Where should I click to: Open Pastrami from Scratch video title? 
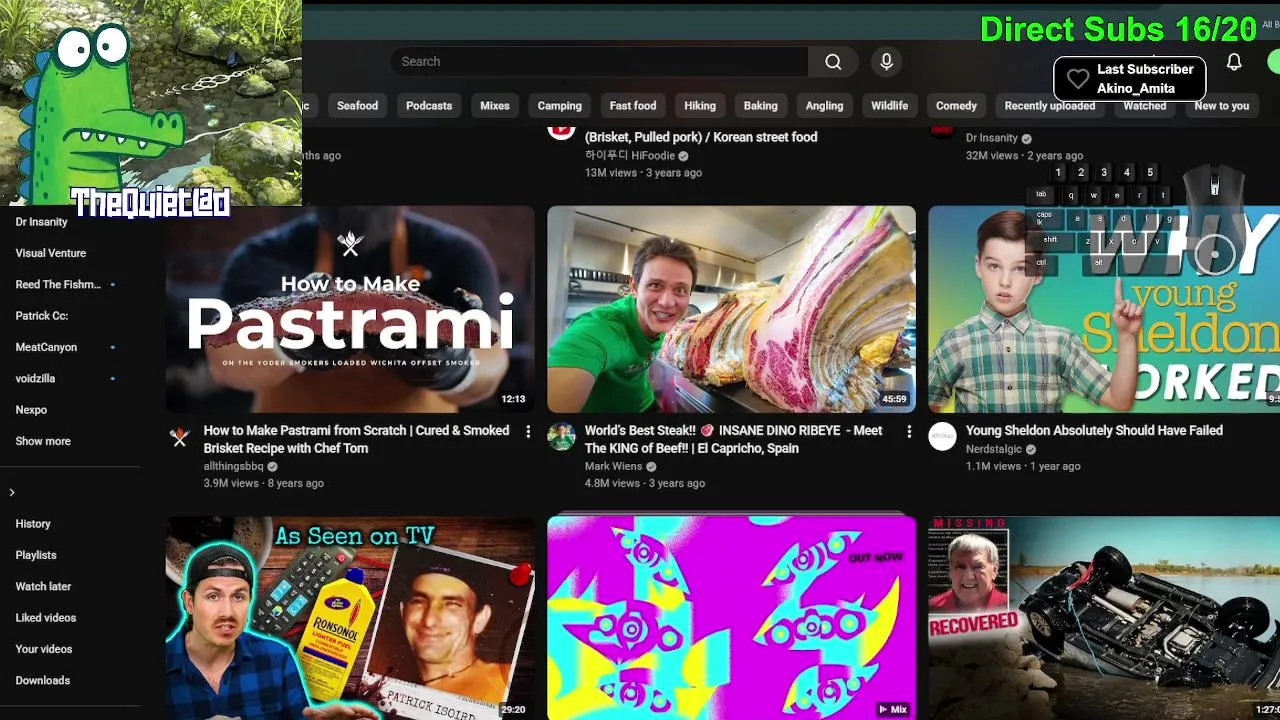tap(356, 439)
